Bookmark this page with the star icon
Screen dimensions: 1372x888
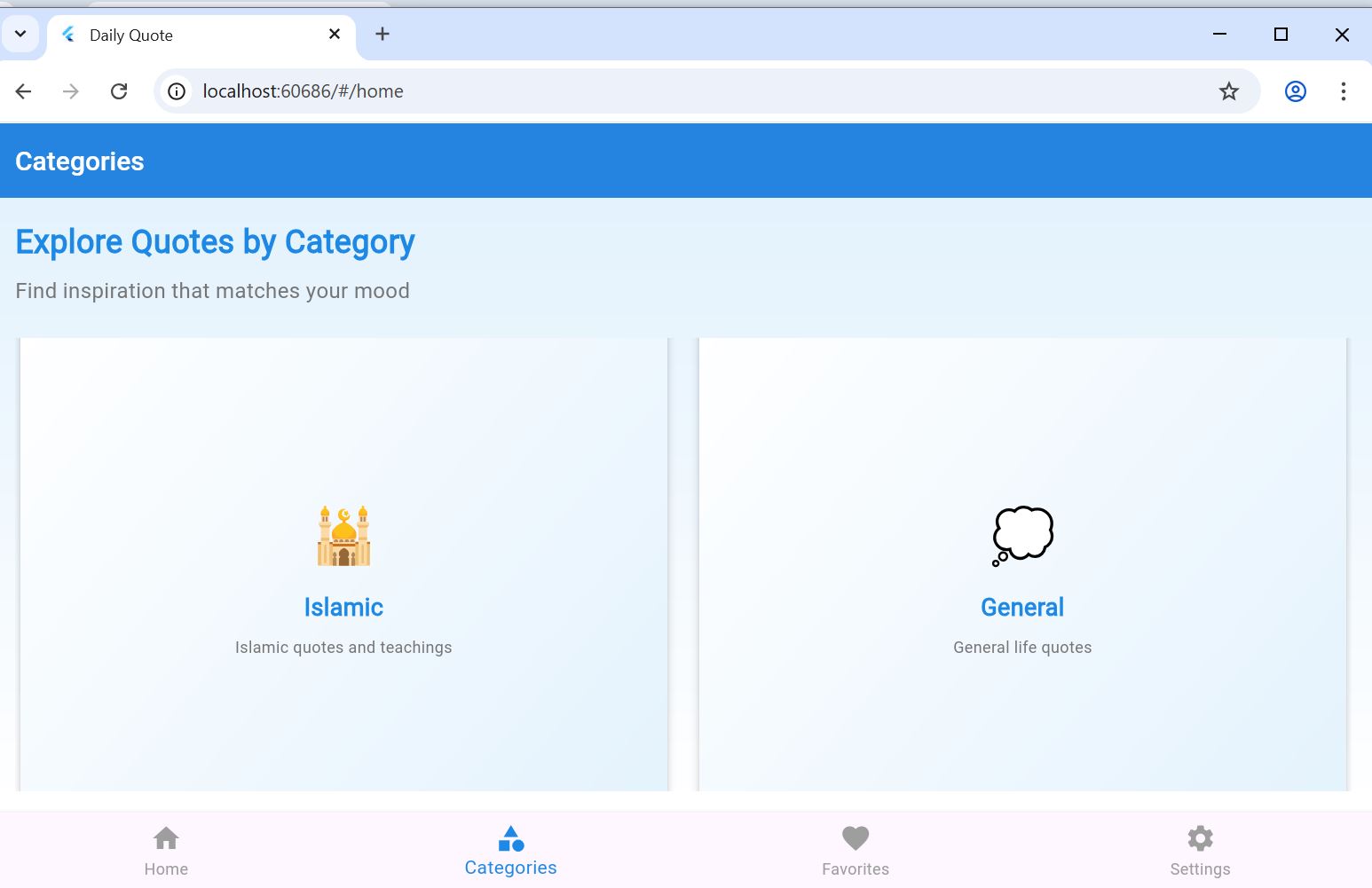point(1228,91)
